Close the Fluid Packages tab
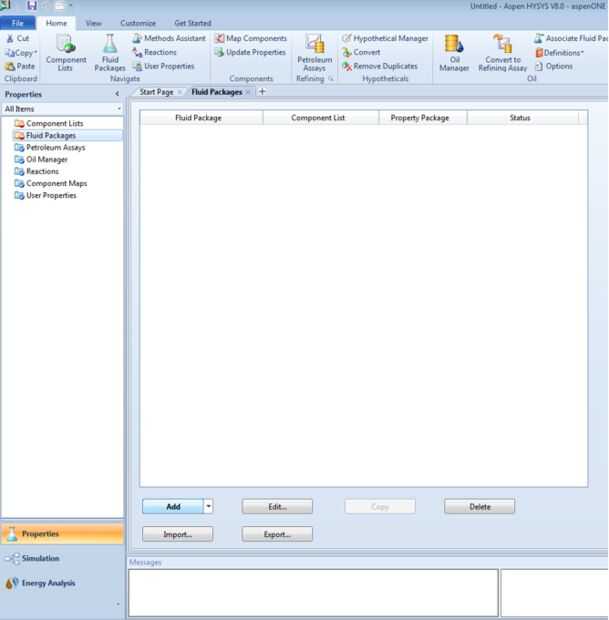The height and width of the screenshot is (620, 609). (x=248, y=92)
